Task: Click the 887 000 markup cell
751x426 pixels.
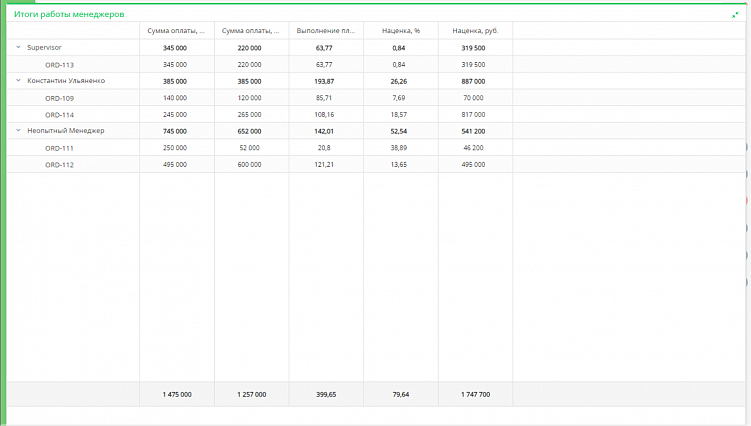Action: 473,80
